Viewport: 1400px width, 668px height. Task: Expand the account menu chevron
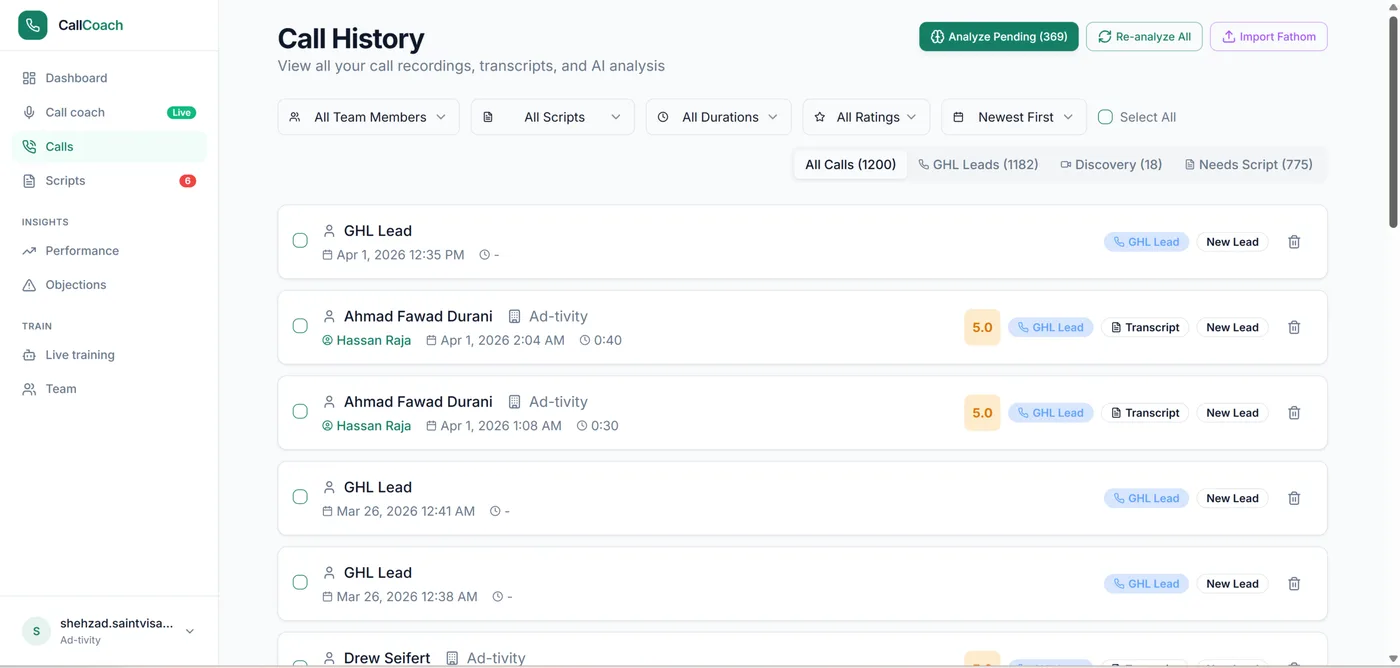coord(190,631)
